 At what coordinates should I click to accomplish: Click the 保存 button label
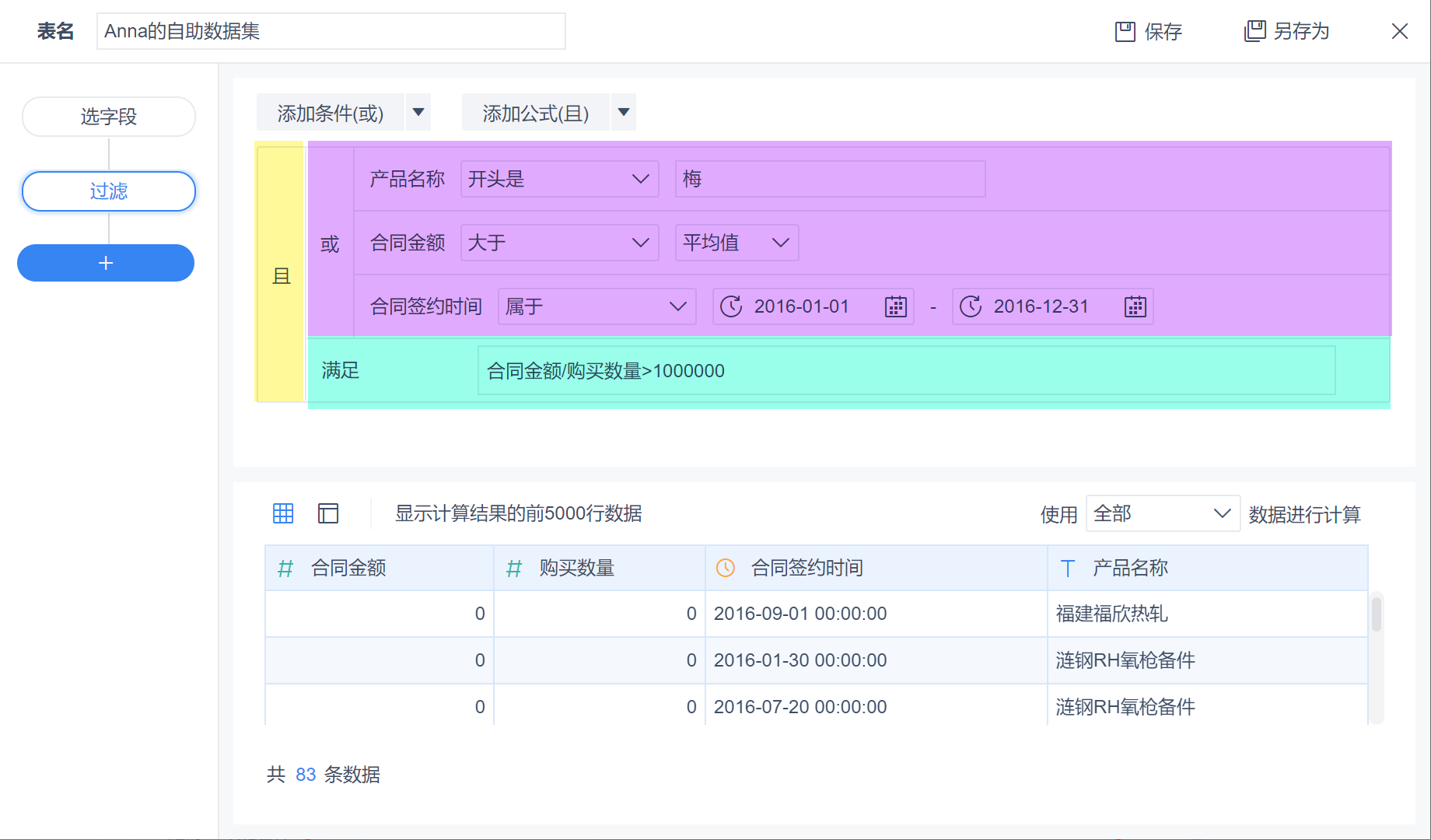1163,32
